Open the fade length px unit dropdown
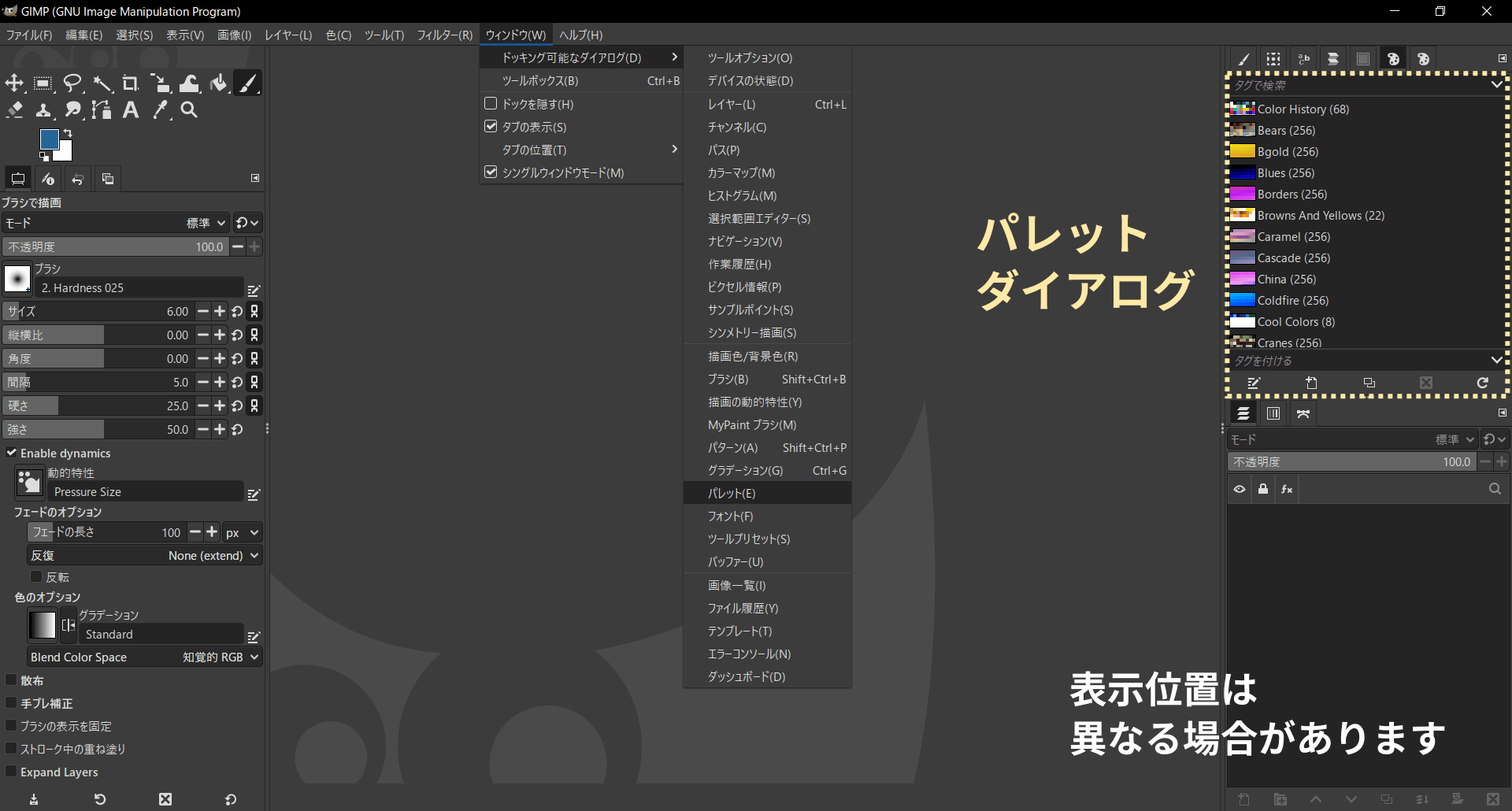The image size is (1512, 811). pos(243,533)
